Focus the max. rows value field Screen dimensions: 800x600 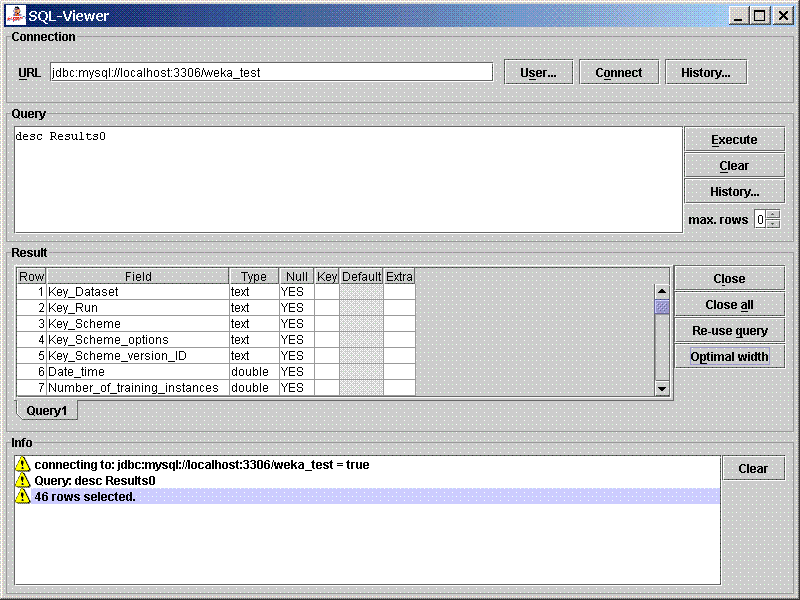click(x=761, y=219)
